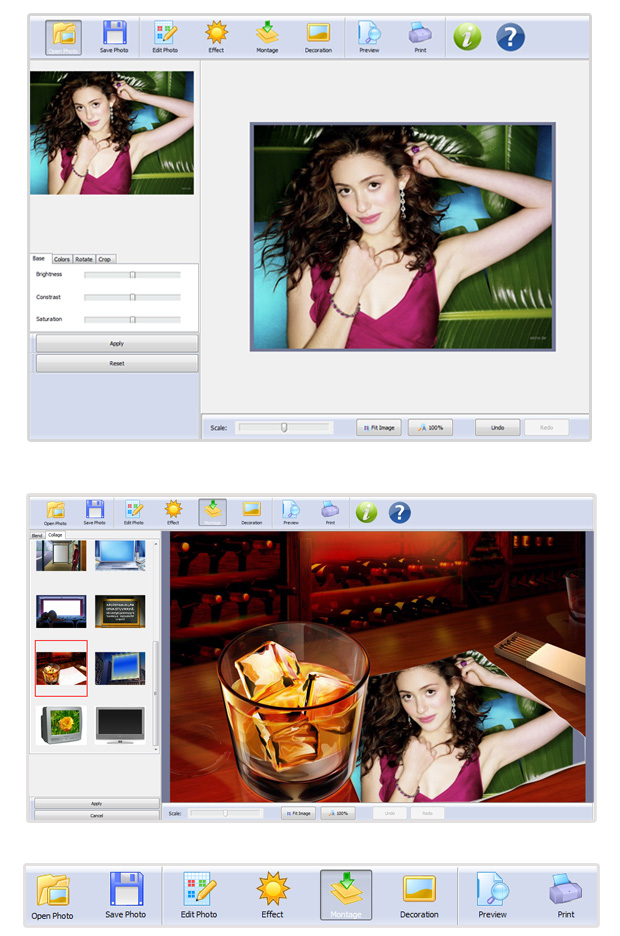The width and height of the screenshot is (620, 936).
Task: Click Effect in the enlarged toolbar strip
Action: tap(273, 896)
